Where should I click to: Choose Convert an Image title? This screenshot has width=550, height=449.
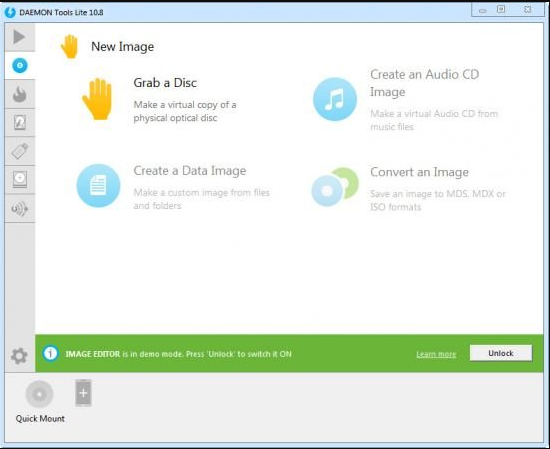click(x=419, y=172)
